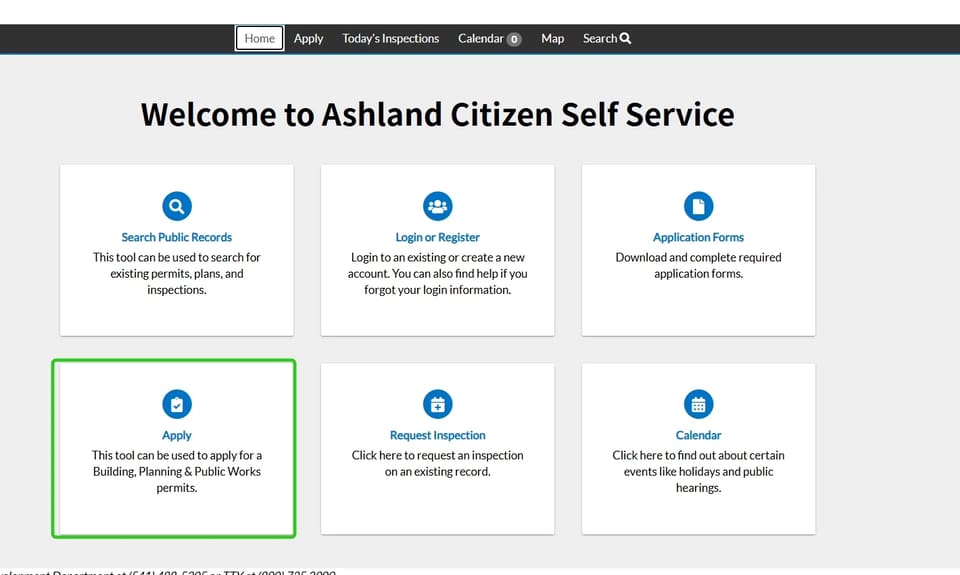Open the Application Forms link
960x575 pixels.
699,237
